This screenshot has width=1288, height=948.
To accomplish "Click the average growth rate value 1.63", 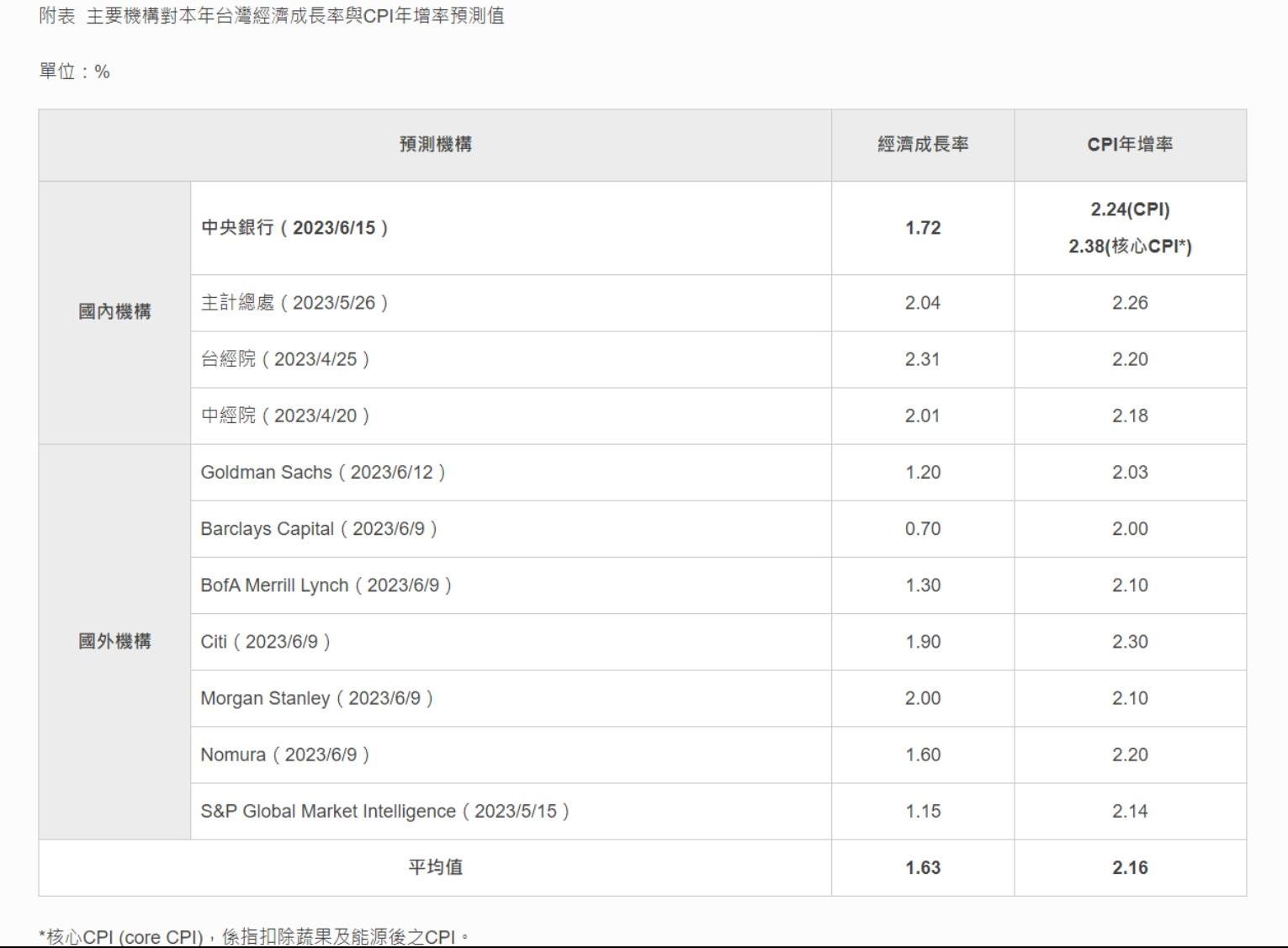I will (x=922, y=867).
